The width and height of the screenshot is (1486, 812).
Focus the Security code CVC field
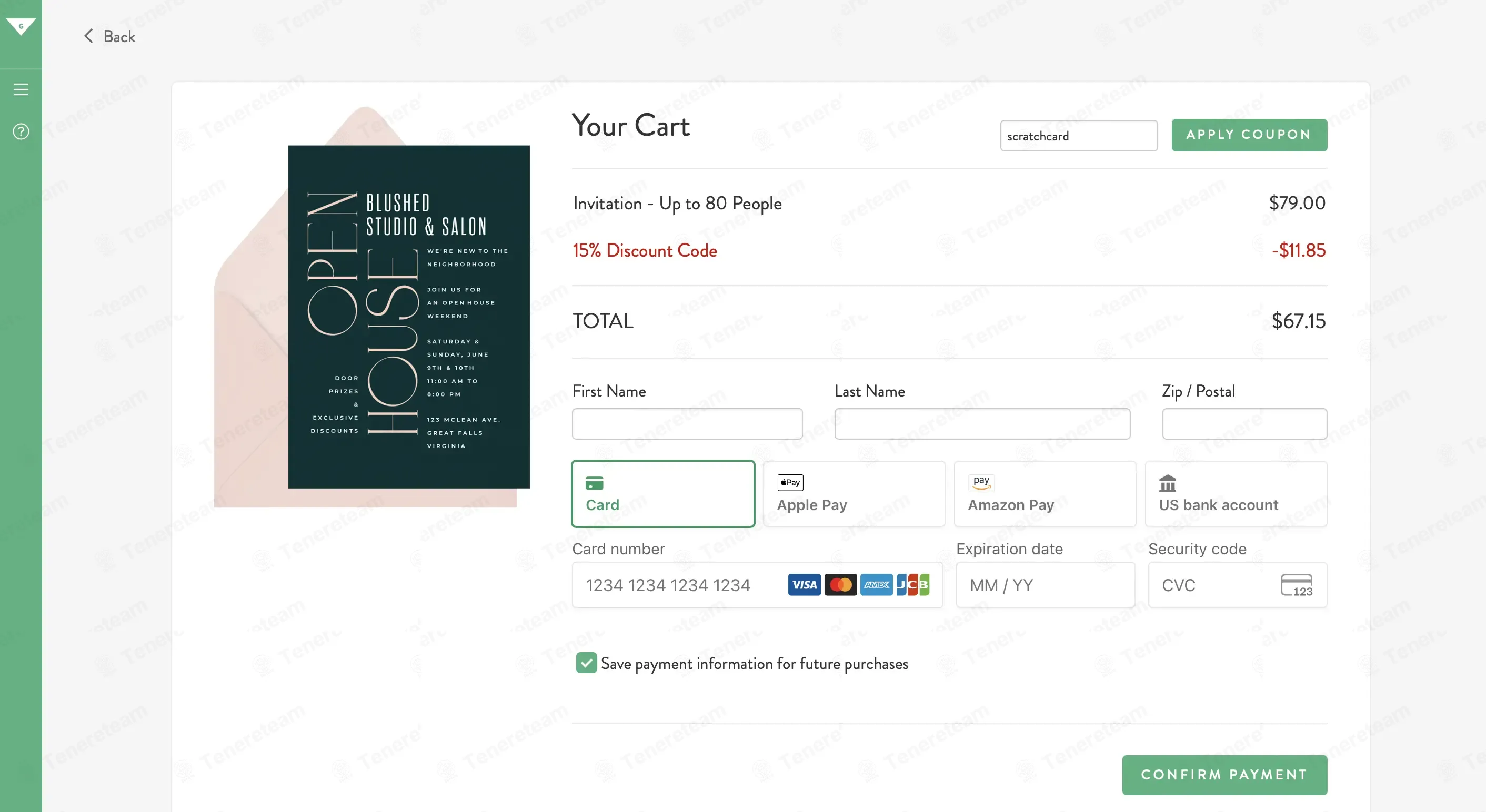point(1238,585)
